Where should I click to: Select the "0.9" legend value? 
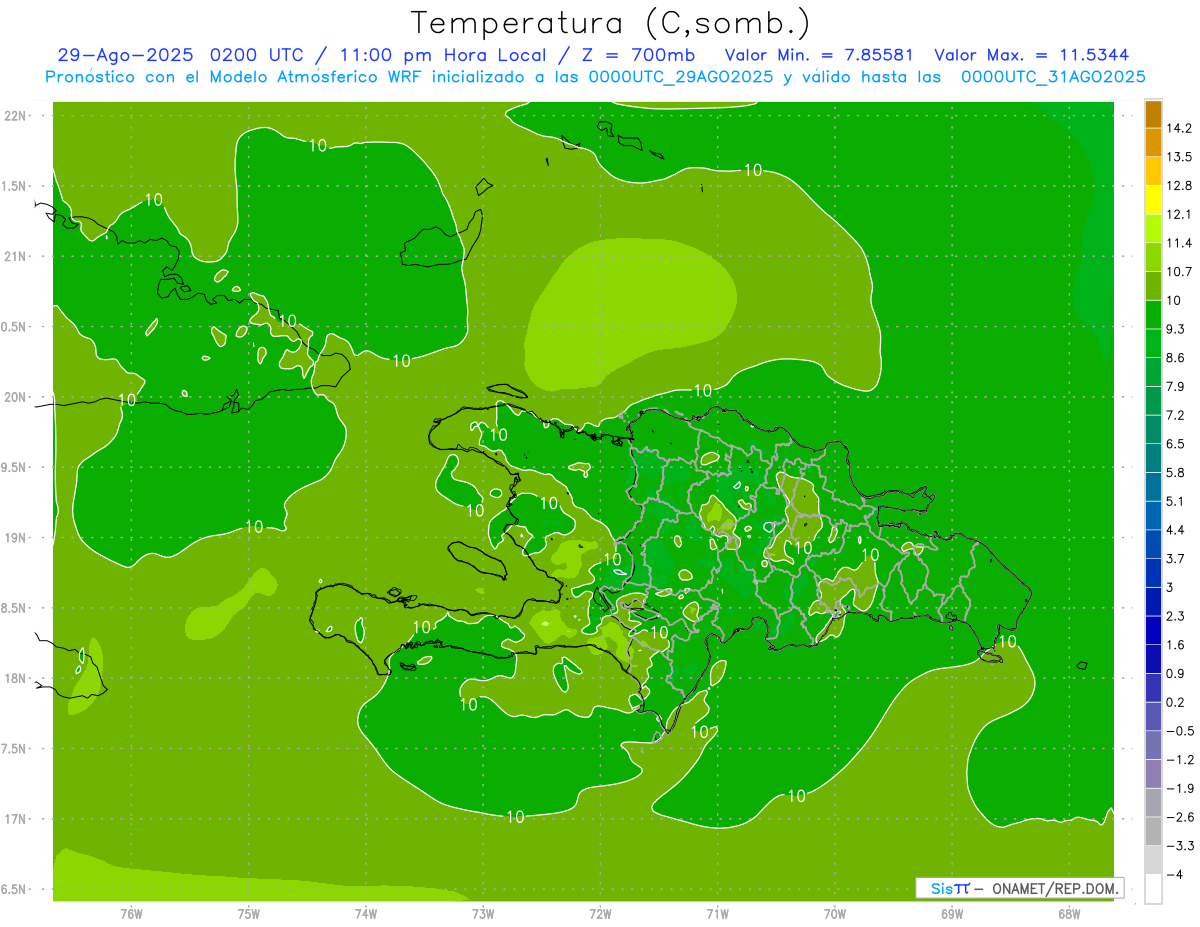coord(1175,674)
